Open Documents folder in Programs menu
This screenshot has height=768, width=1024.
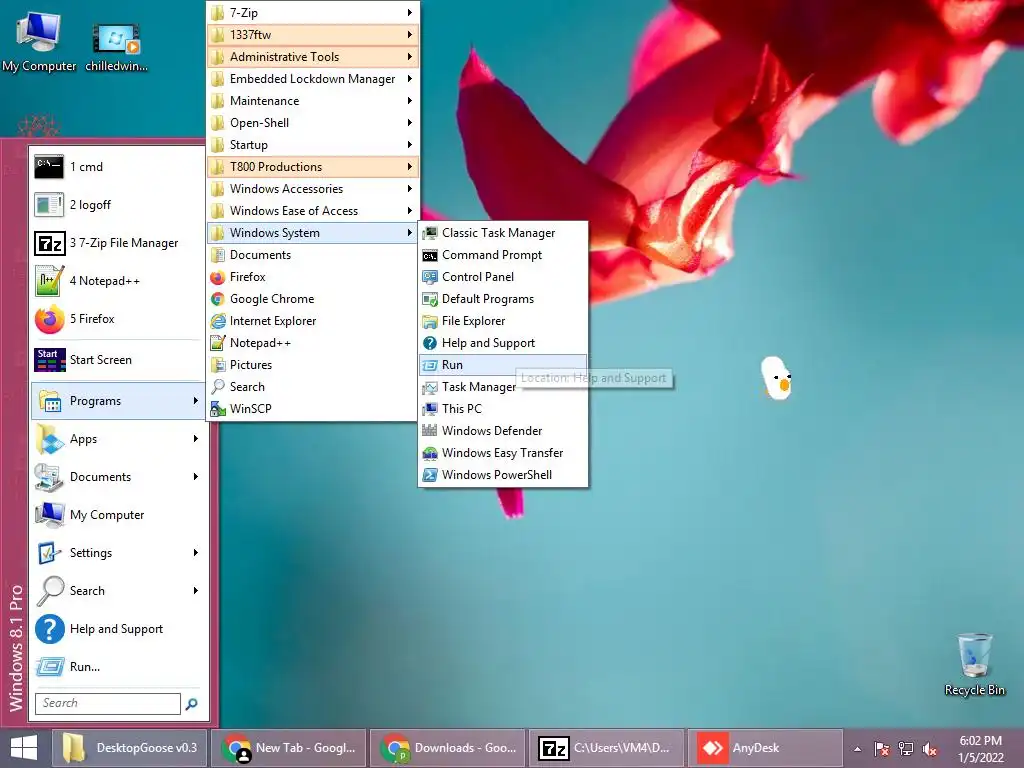point(313,255)
